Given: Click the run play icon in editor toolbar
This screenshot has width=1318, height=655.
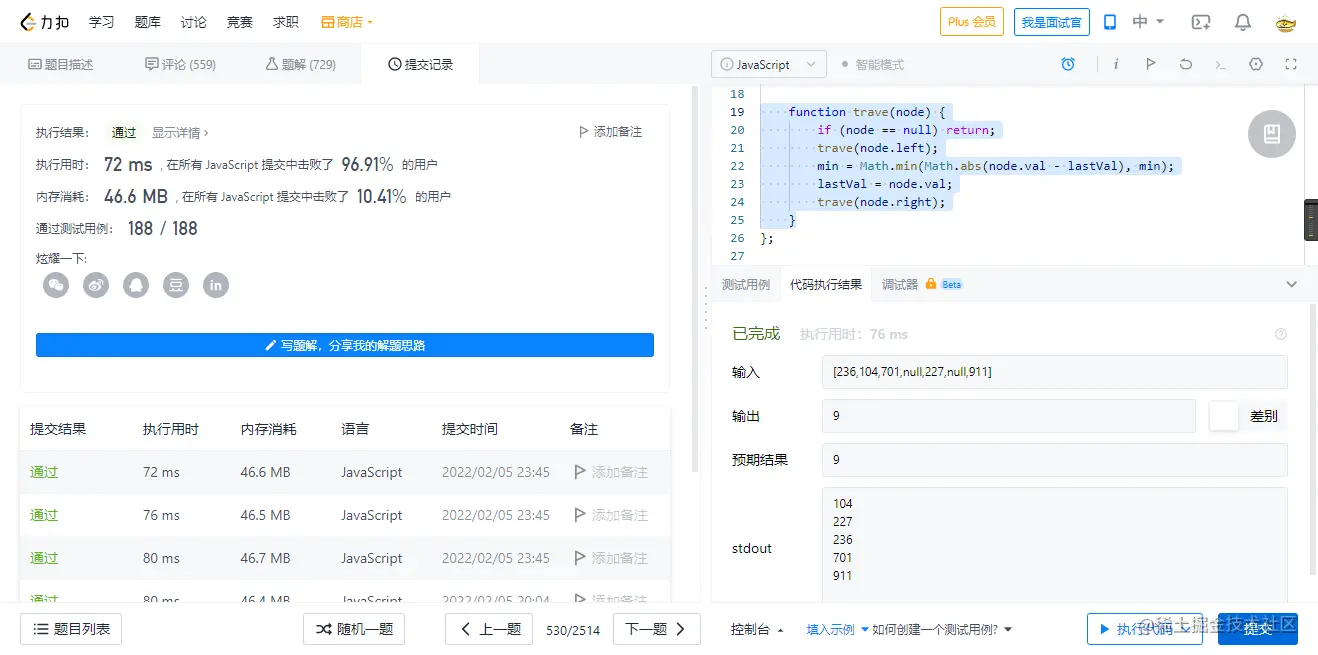Looking at the screenshot, I should tap(1151, 64).
